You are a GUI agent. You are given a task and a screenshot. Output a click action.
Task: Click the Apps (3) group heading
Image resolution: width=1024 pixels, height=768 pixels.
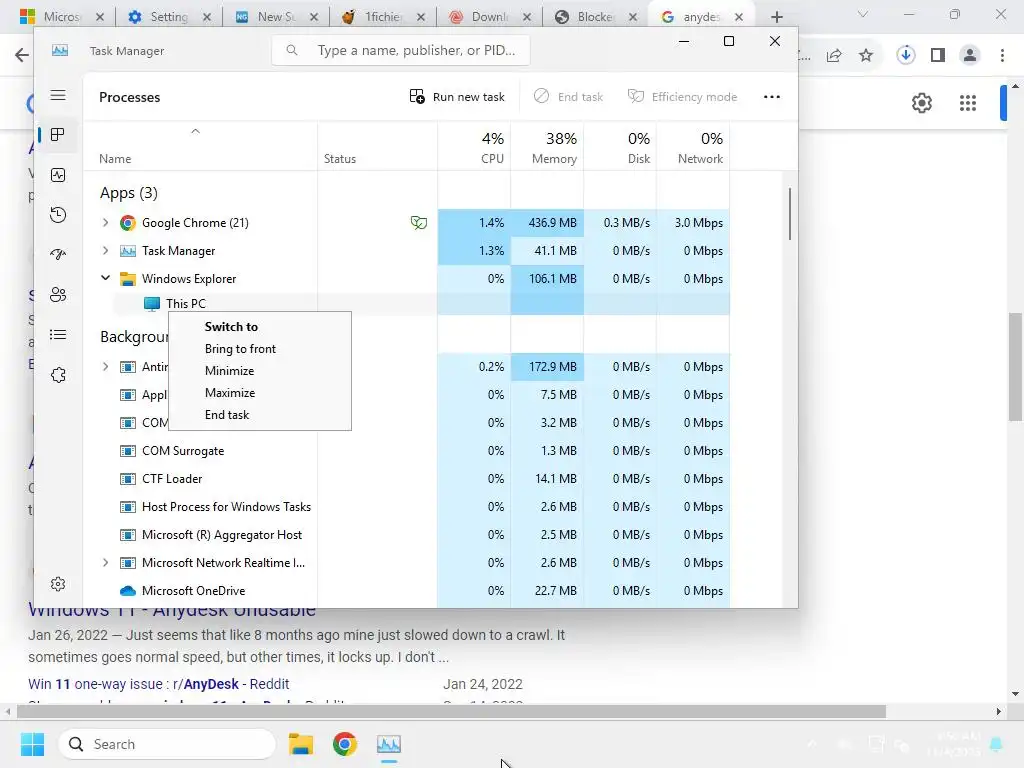(129, 193)
